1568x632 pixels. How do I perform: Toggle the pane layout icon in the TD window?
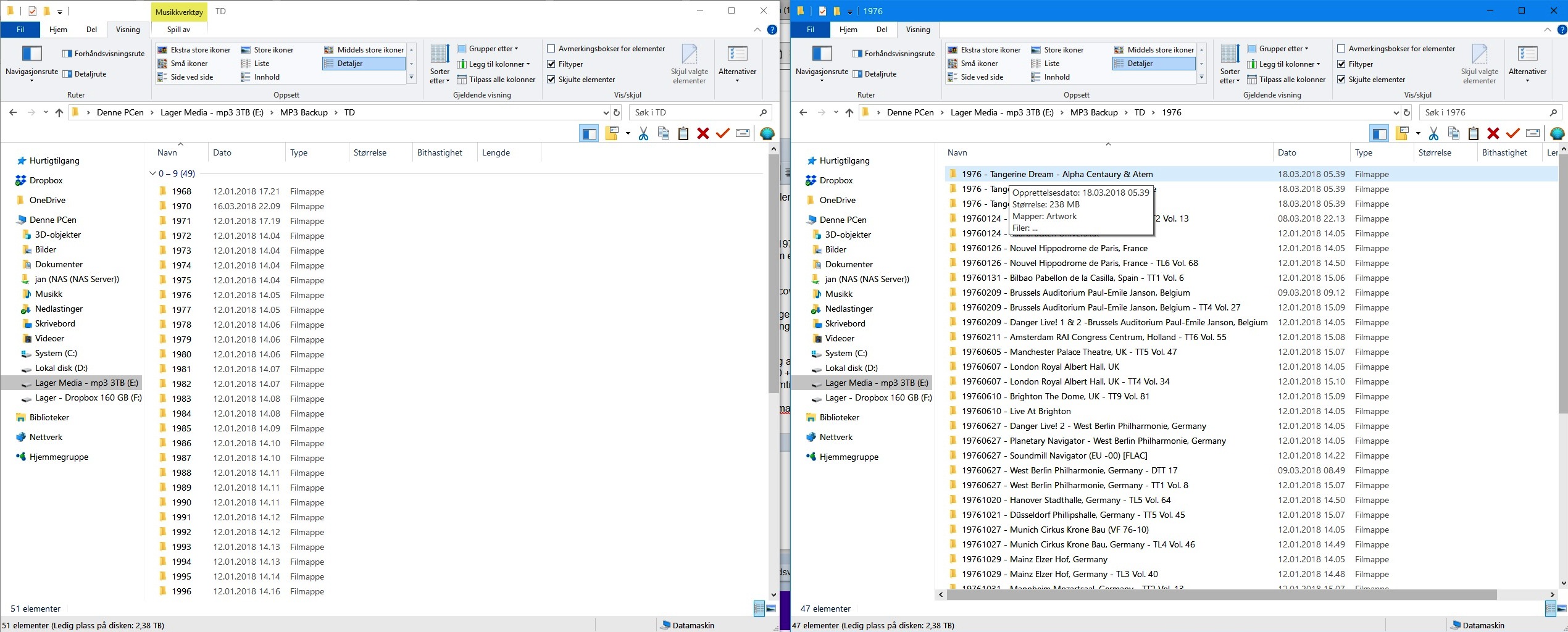click(x=589, y=133)
